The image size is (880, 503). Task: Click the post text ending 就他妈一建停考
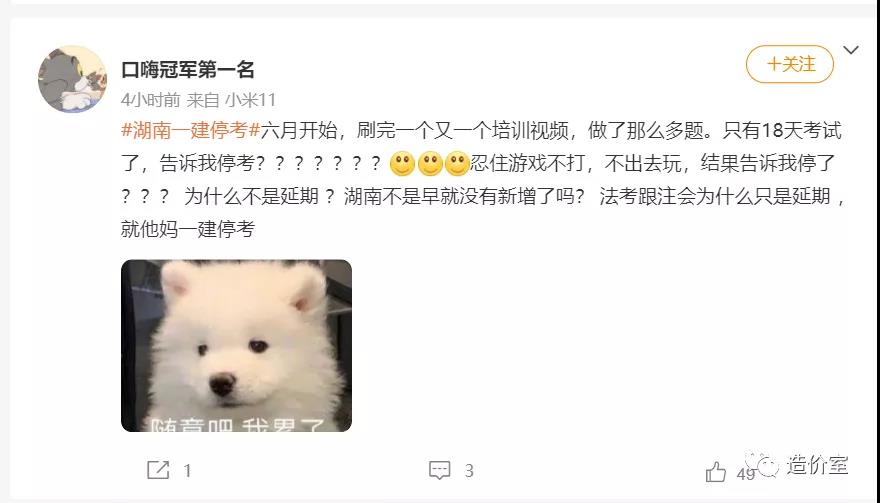click(188, 228)
